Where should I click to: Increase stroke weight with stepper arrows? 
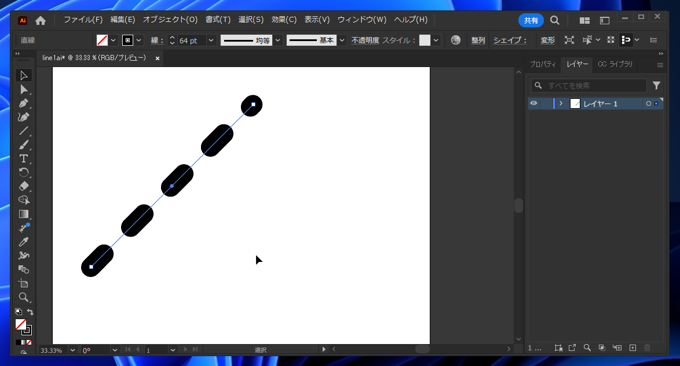click(x=172, y=37)
